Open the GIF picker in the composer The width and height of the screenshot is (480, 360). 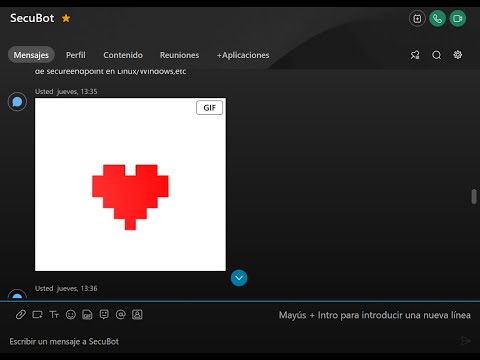(x=87, y=315)
